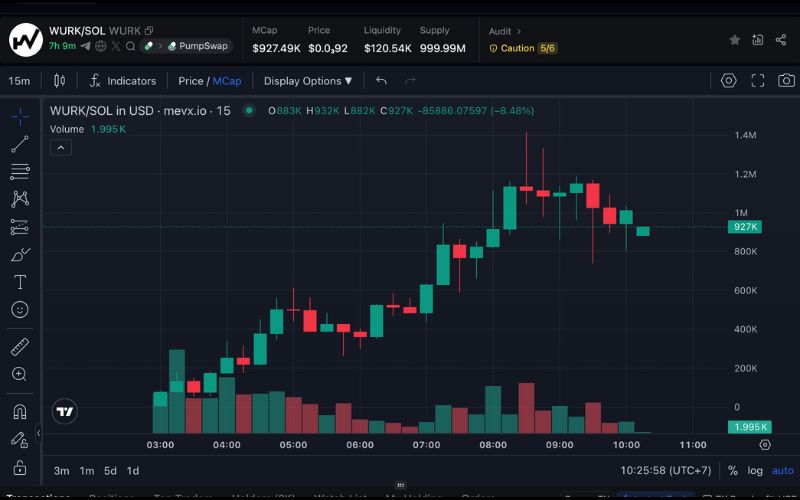Select the crosshair cursor tool
800x500 pixels.
(19, 117)
